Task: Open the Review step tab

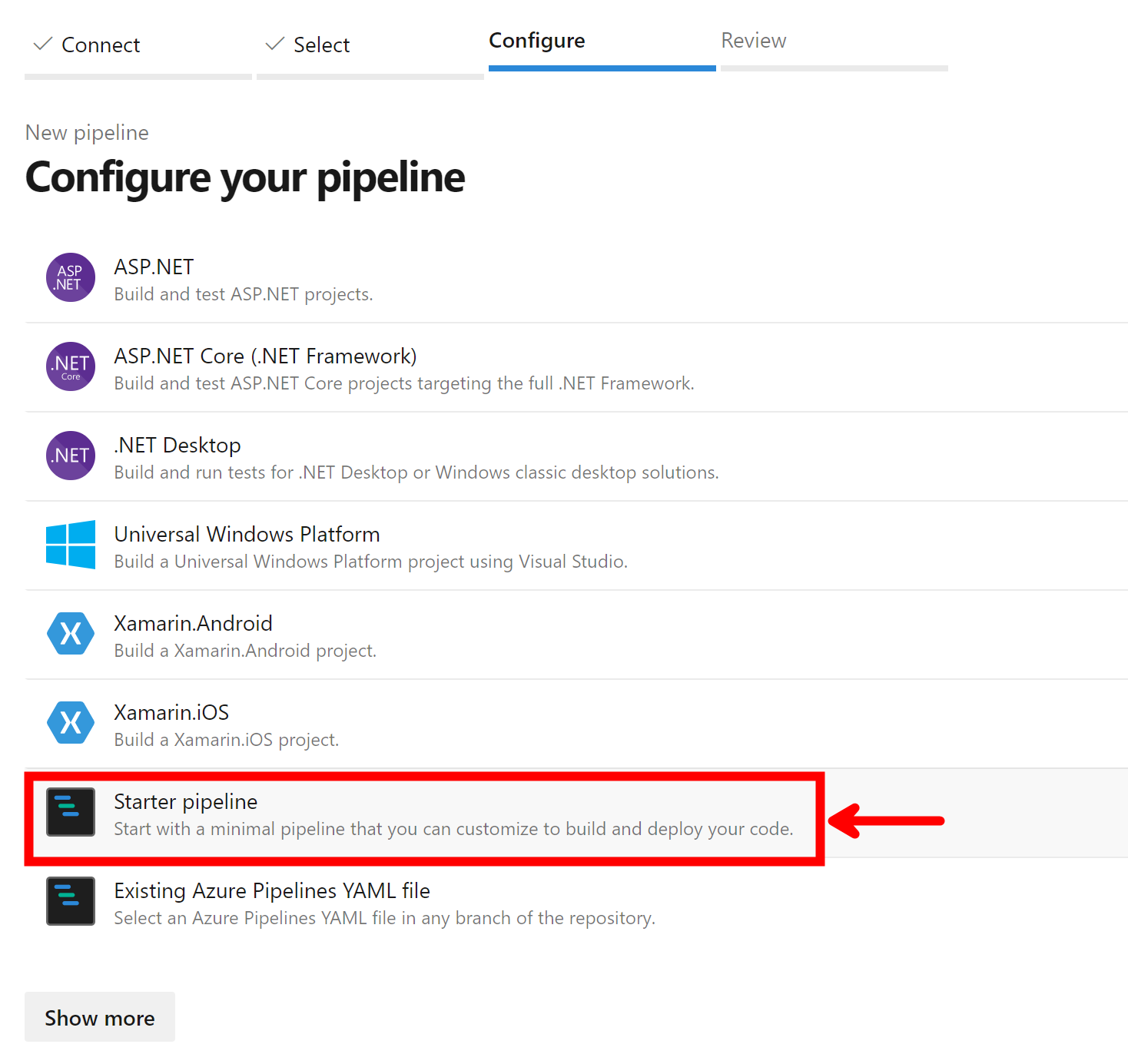Action: 754,41
